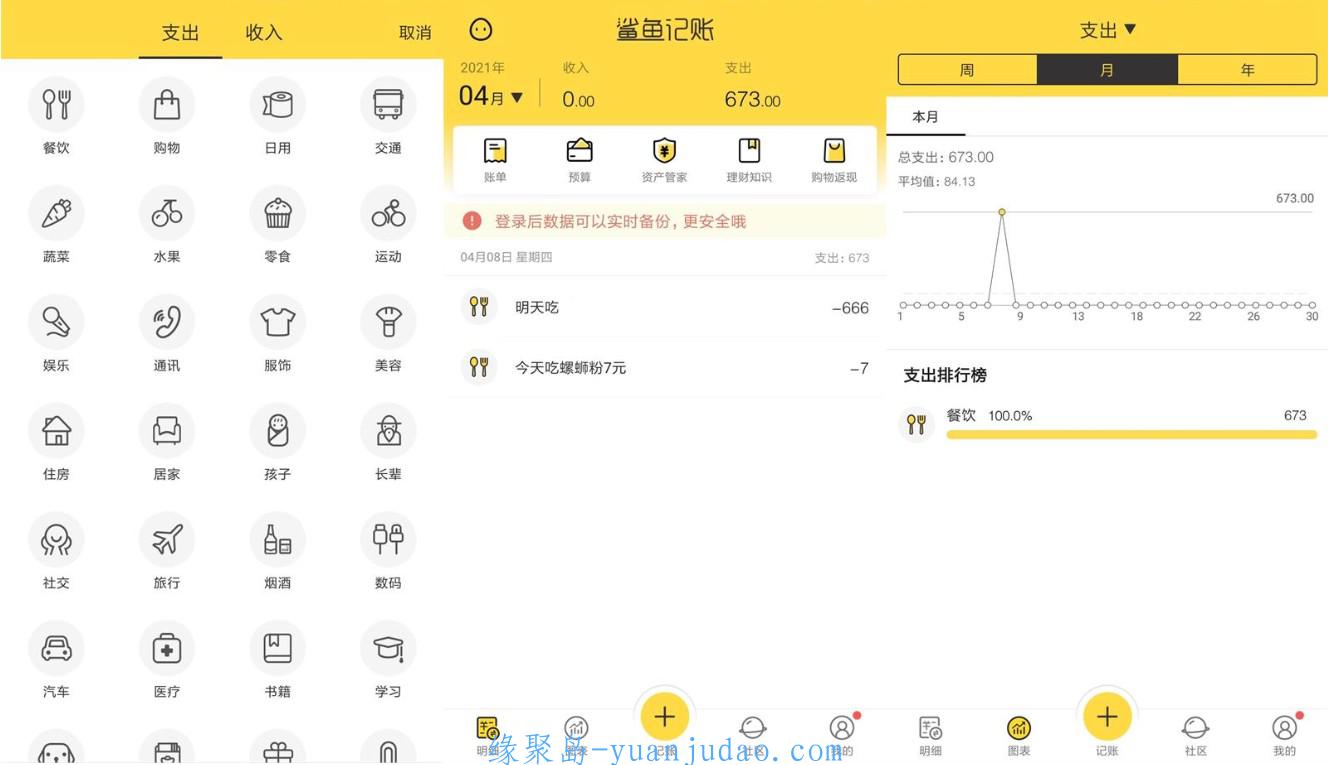Pick the 书籍 books category
The image size is (1328, 765).
[277, 649]
